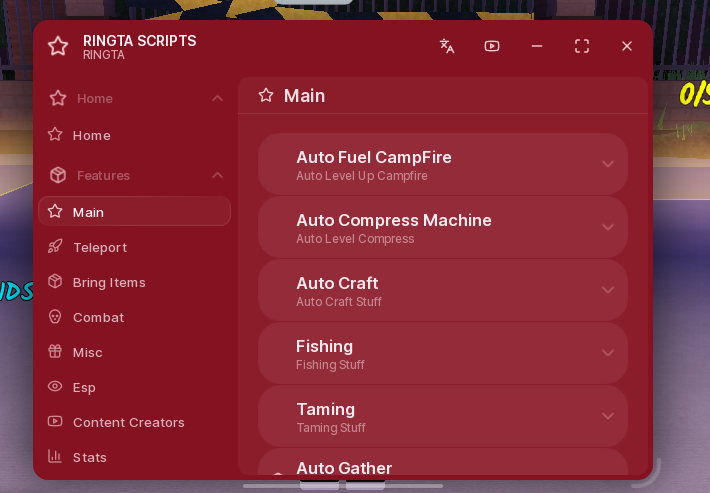Click the Taming Stuff subtitle
The width and height of the screenshot is (710, 493).
pos(331,427)
